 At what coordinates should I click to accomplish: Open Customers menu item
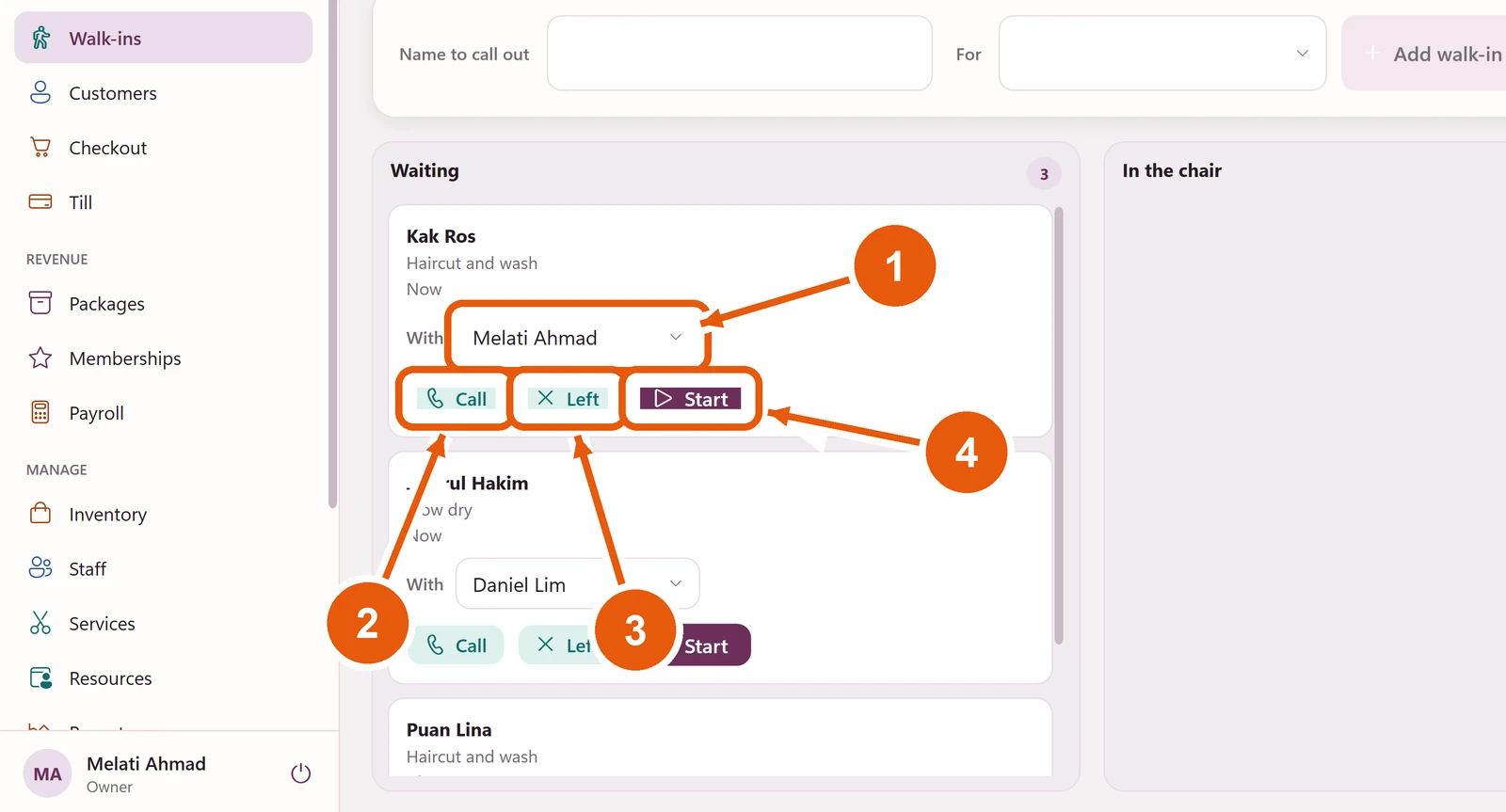(164, 92)
